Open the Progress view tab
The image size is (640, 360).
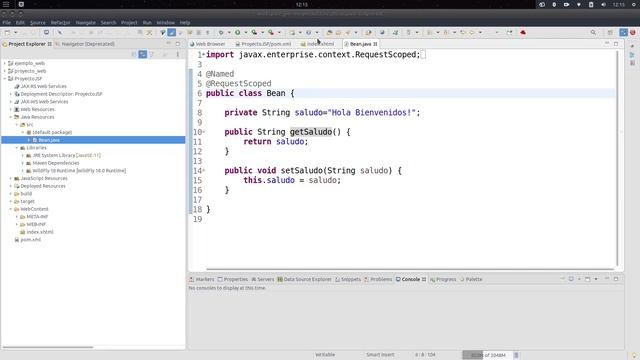pos(443,279)
